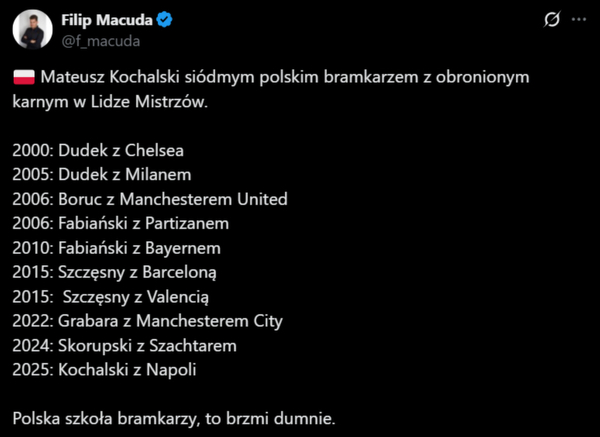Click the line '2024: Skorupski z Szachtarem'
This screenshot has height=437, width=600.
[125, 346]
